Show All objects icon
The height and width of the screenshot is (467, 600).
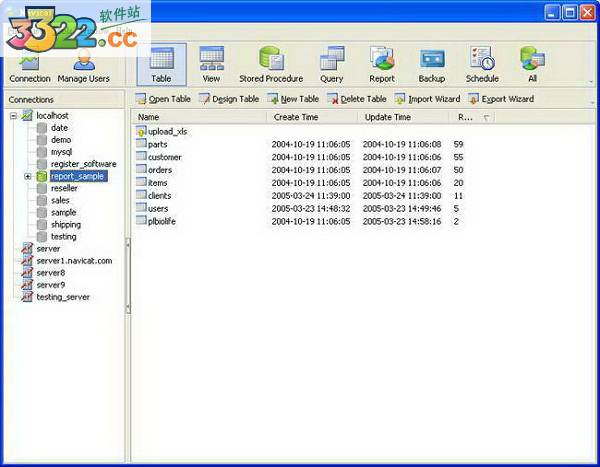tap(532, 64)
